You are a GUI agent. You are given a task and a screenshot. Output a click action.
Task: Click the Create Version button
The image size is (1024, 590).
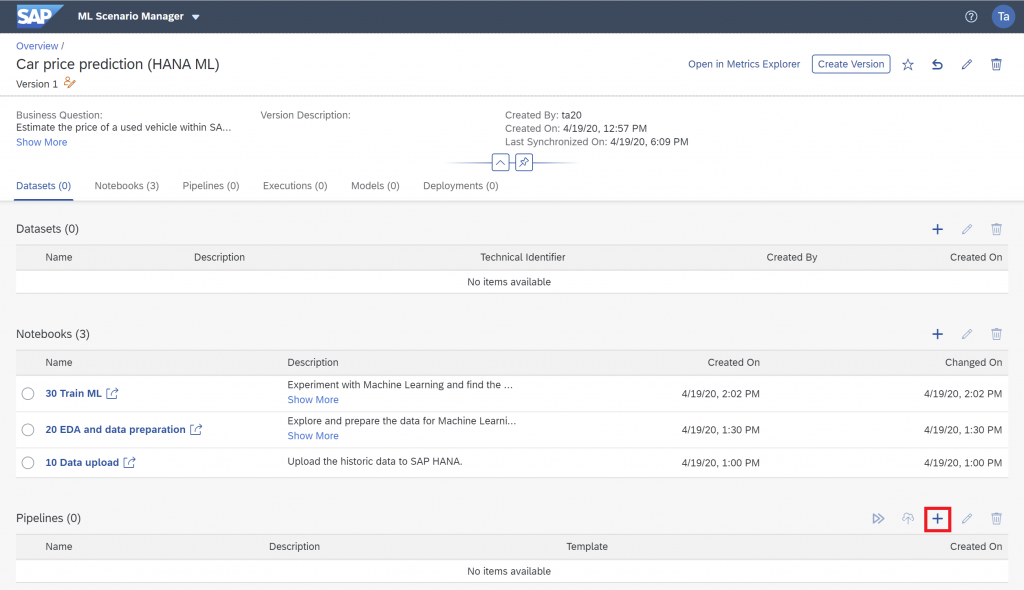click(851, 64)
